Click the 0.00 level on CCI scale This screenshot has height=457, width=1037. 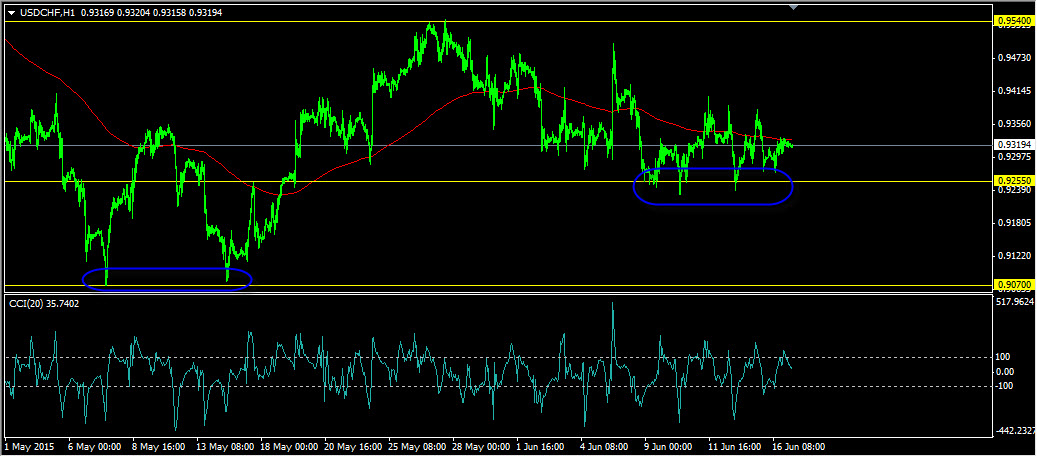tap(1004, 372)
